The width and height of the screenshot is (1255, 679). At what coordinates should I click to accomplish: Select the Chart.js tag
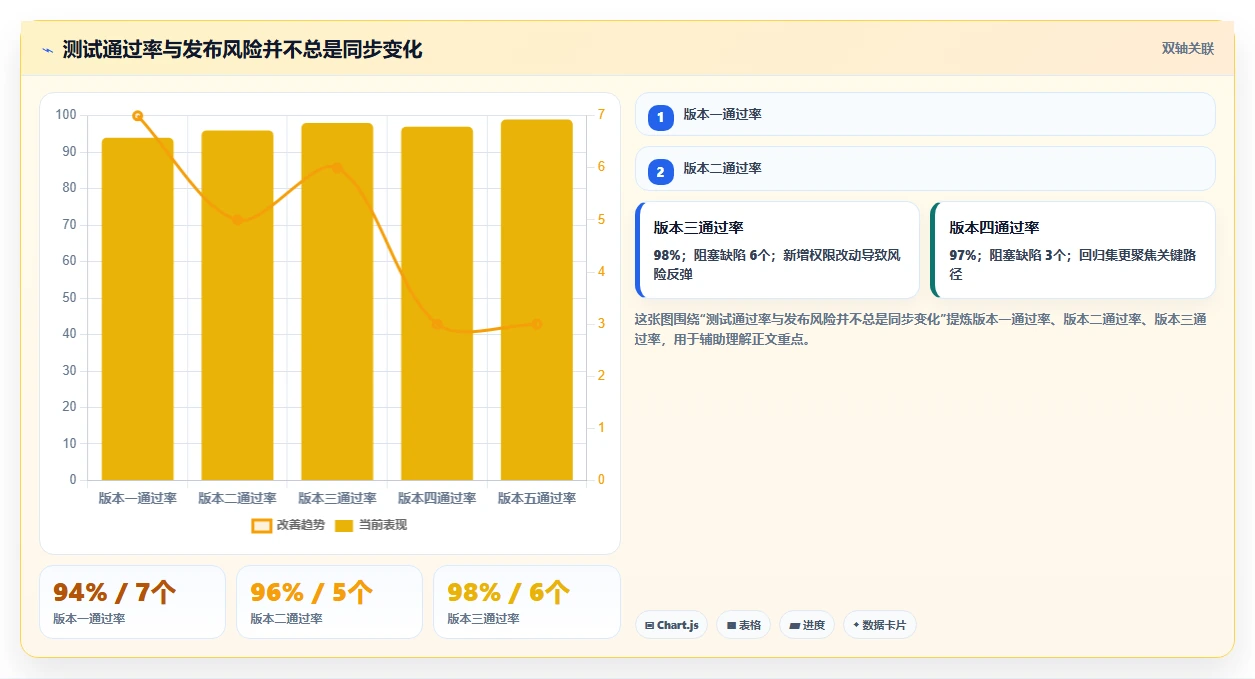click(671, 625)
